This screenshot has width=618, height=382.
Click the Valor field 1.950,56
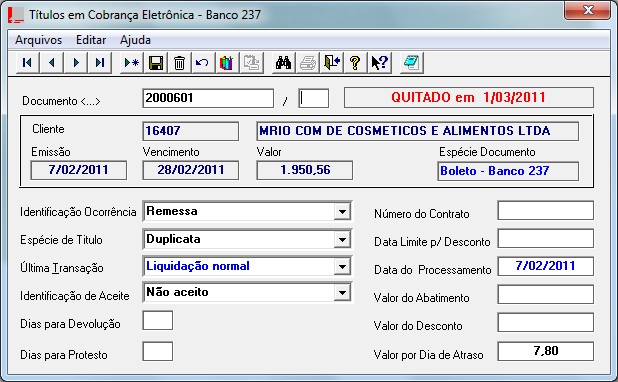(x=305, y=170)
